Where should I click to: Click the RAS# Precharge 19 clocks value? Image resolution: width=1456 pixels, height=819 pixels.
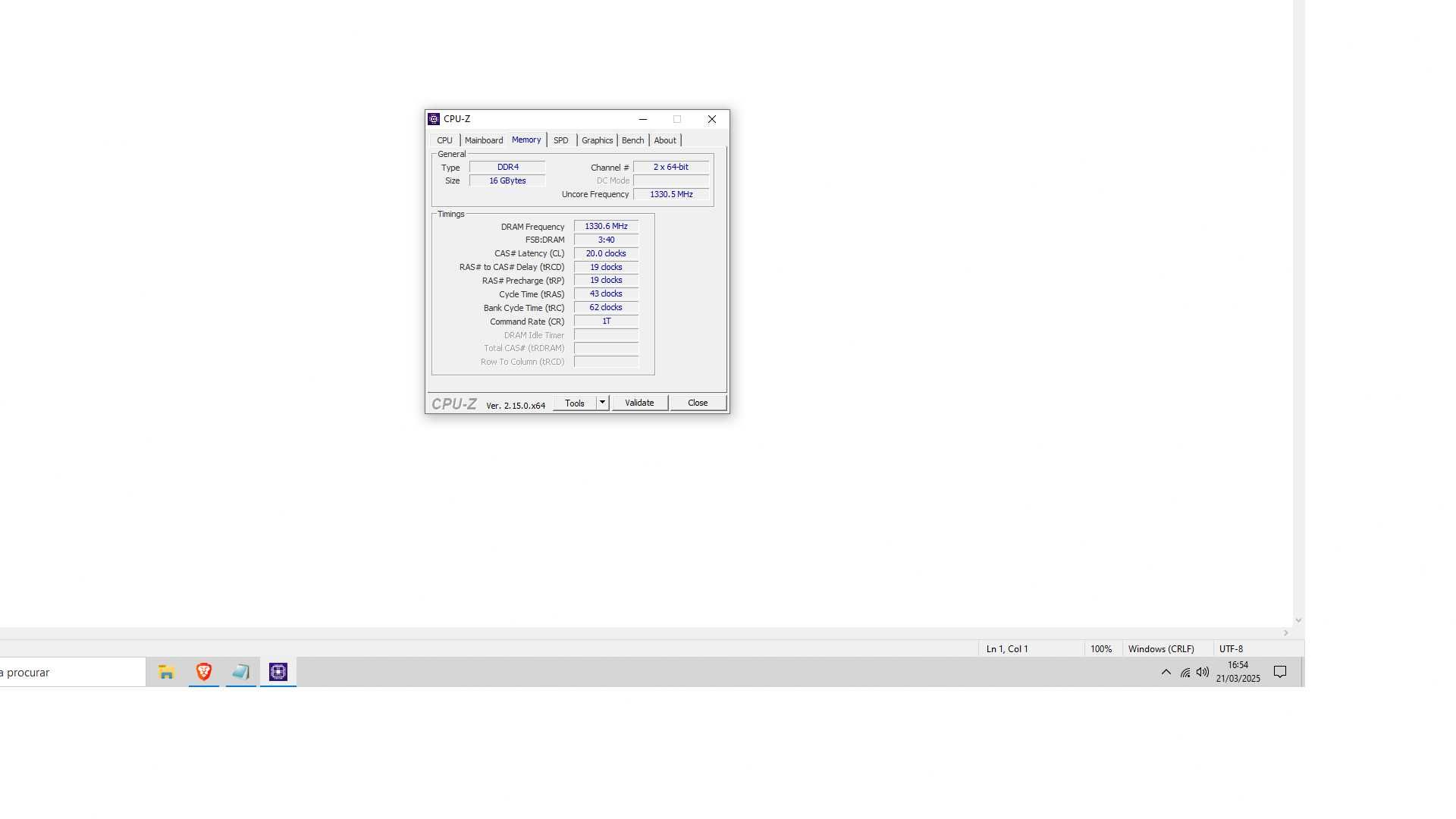click(606, 280)
